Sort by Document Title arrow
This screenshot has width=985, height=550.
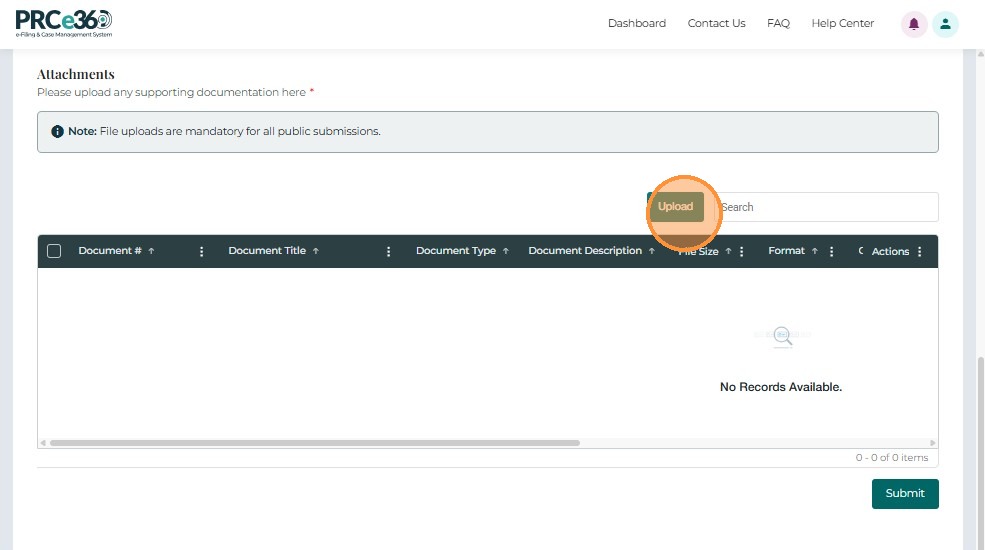[x=316, y=251]
